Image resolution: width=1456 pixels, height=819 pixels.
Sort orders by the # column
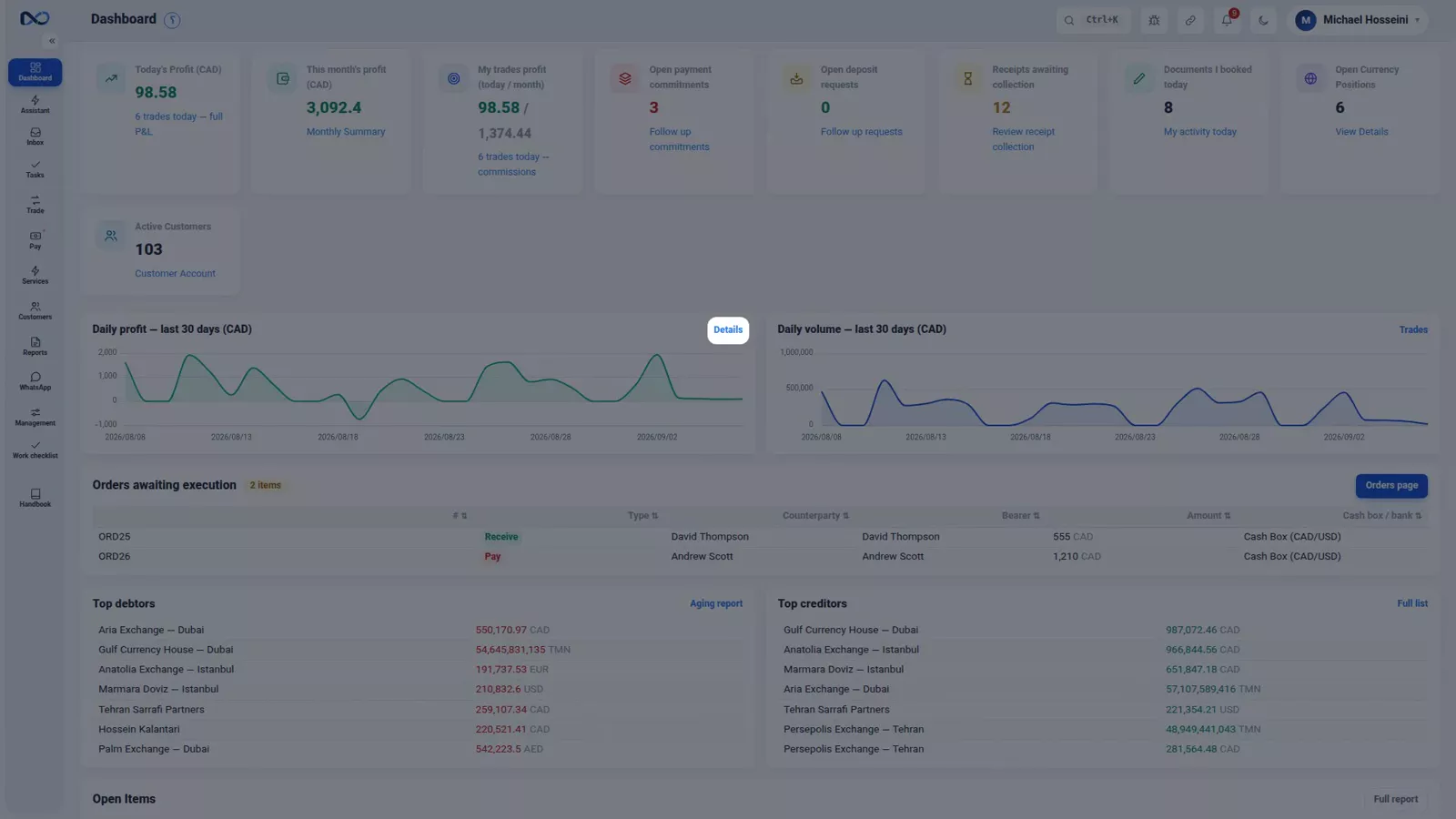pos(460,516)
